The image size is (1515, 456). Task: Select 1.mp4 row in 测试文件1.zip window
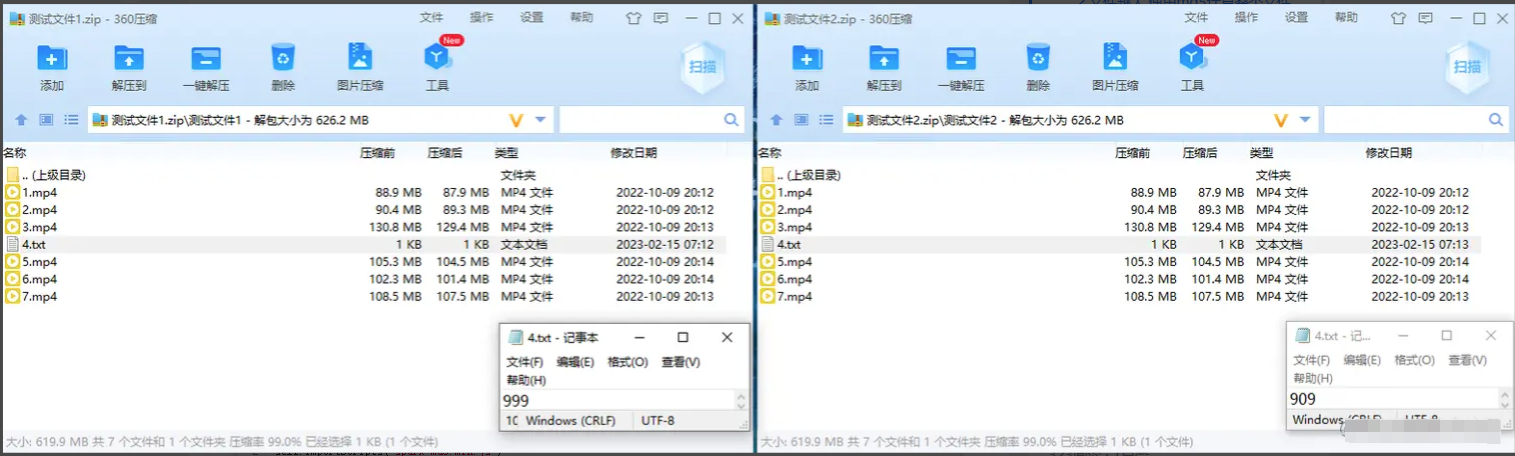[x=364, y=192]
